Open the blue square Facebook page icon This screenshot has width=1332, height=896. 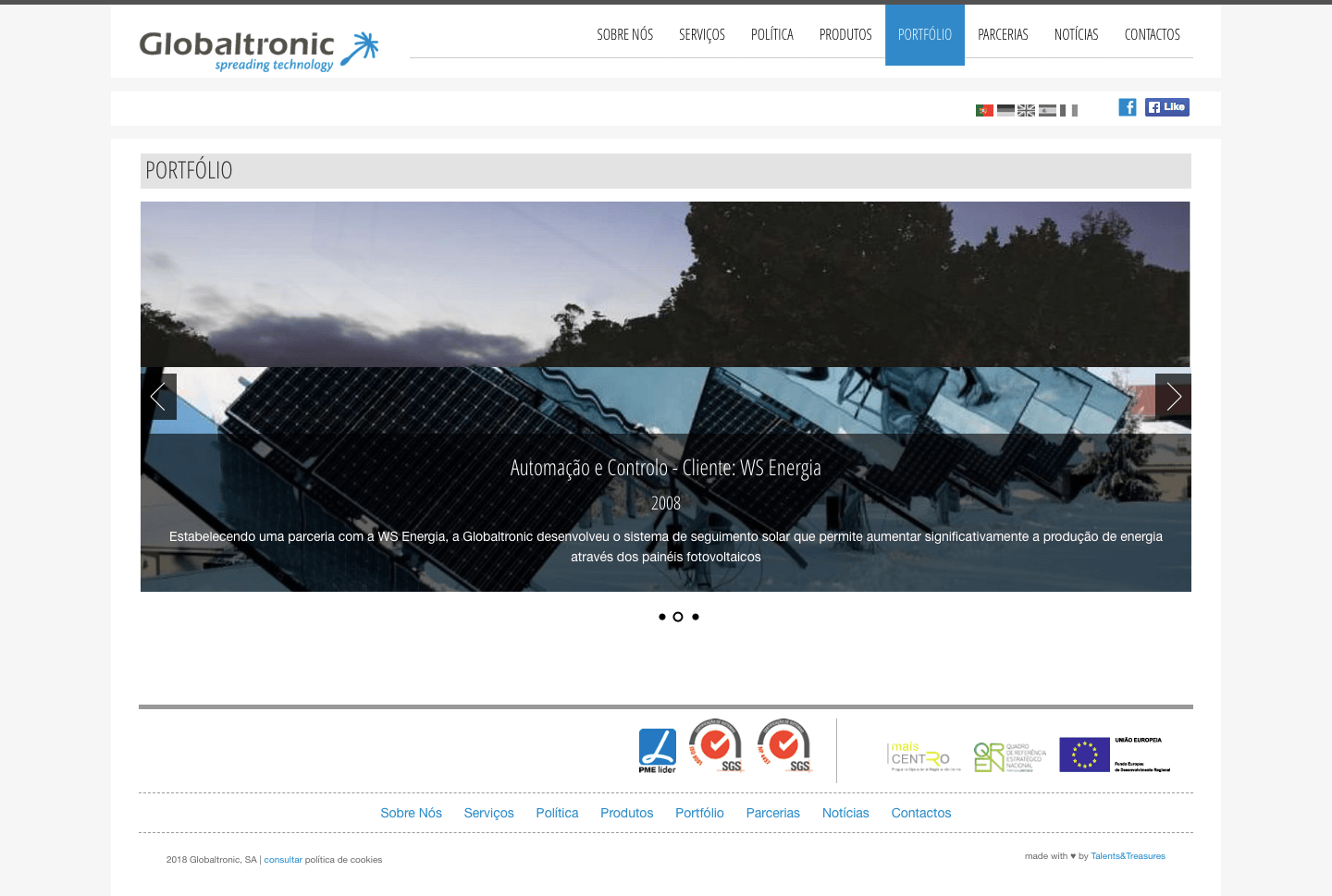tap(1128, 107)
